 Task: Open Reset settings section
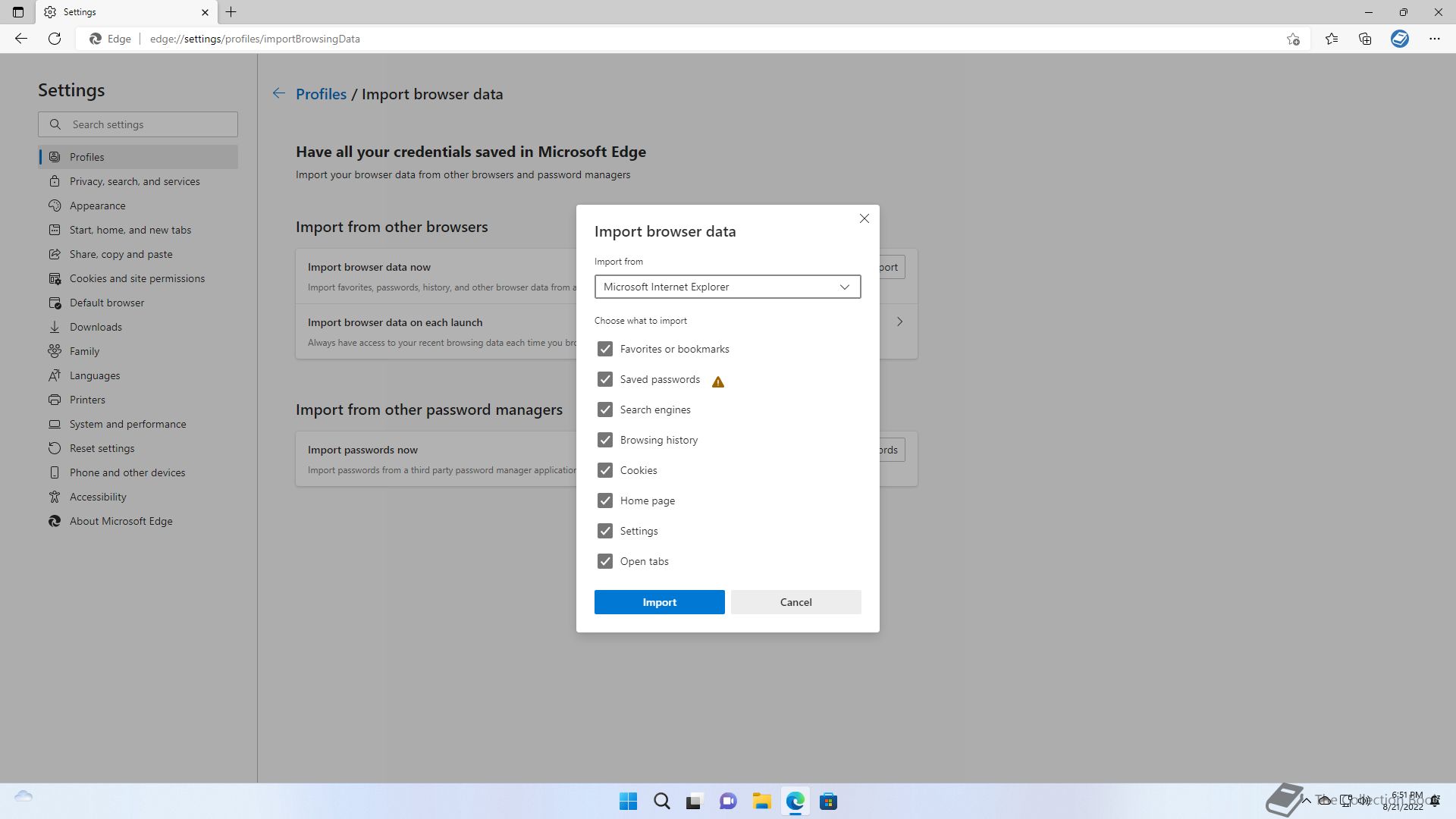[138, 448]
